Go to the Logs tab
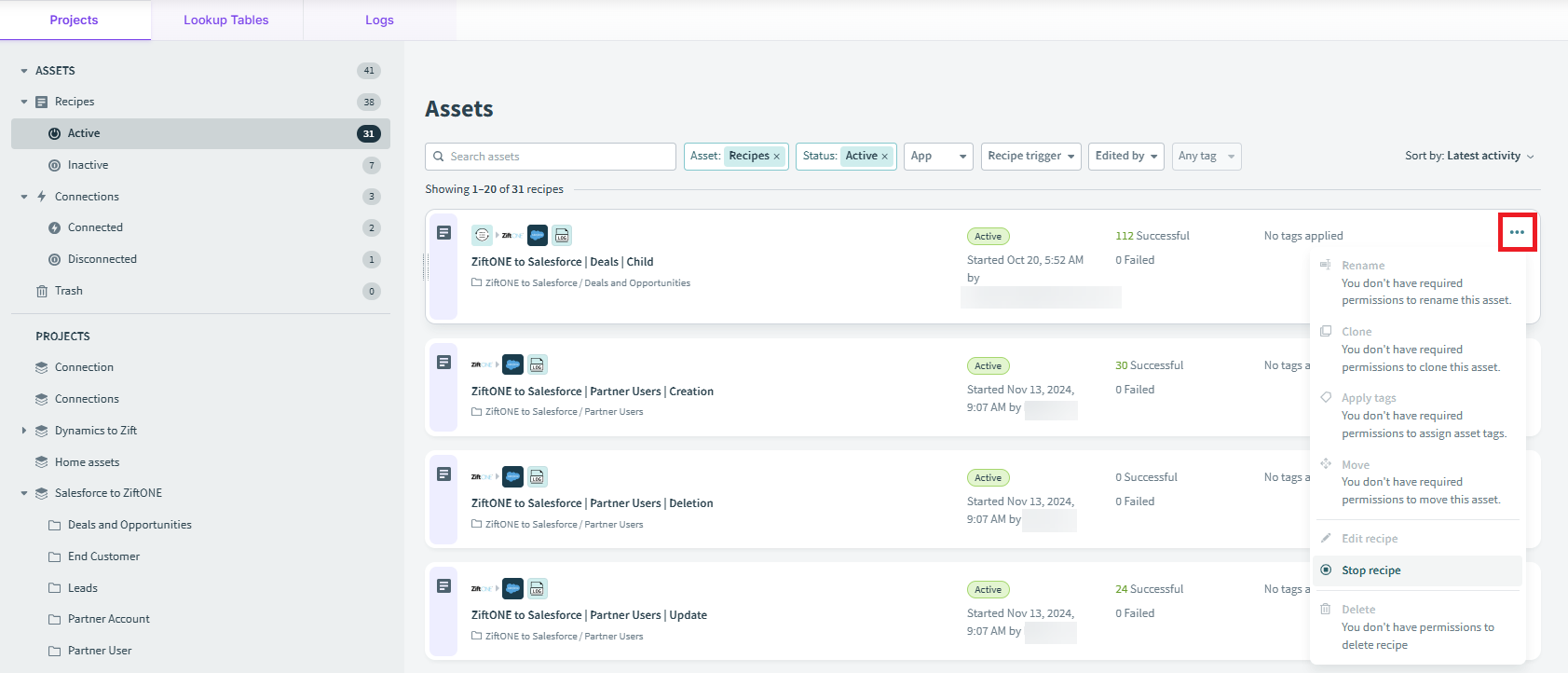The height and width of the screenshot is (673, 1568). (x=379, y=20)
